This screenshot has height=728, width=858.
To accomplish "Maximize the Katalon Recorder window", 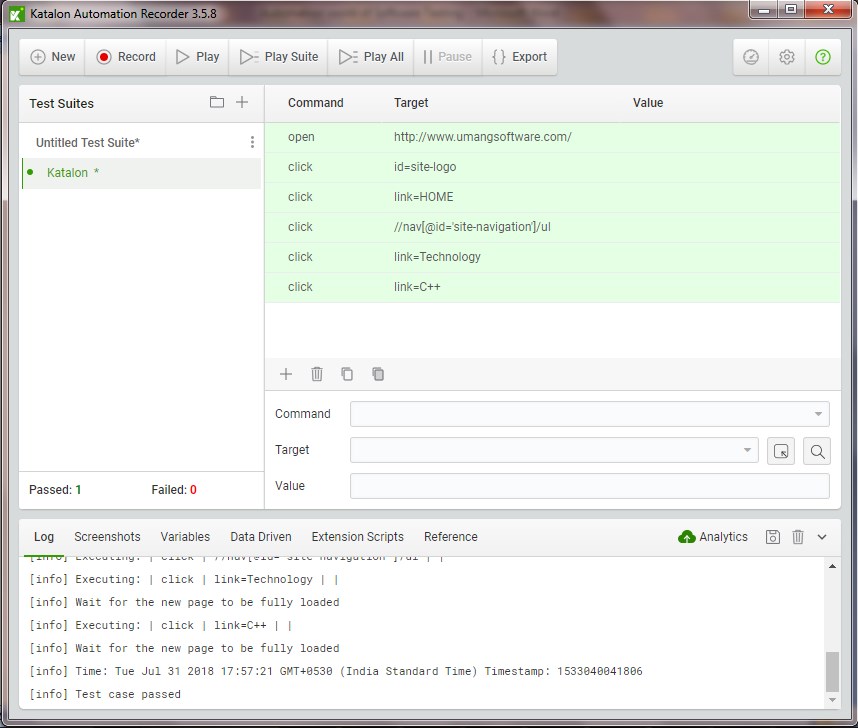I will point(791,10).
